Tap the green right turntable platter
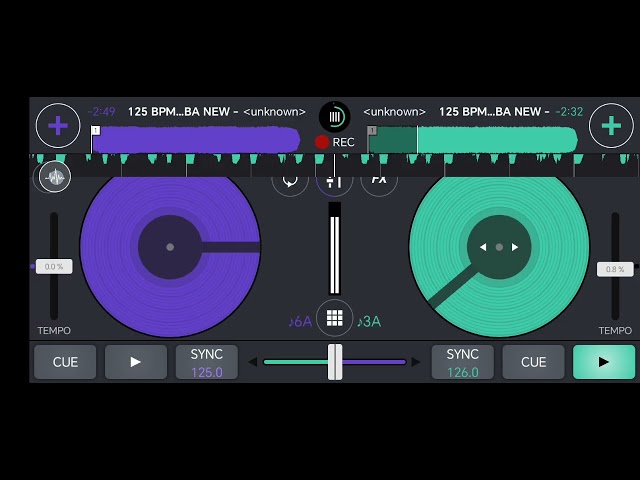 point(499,247)
